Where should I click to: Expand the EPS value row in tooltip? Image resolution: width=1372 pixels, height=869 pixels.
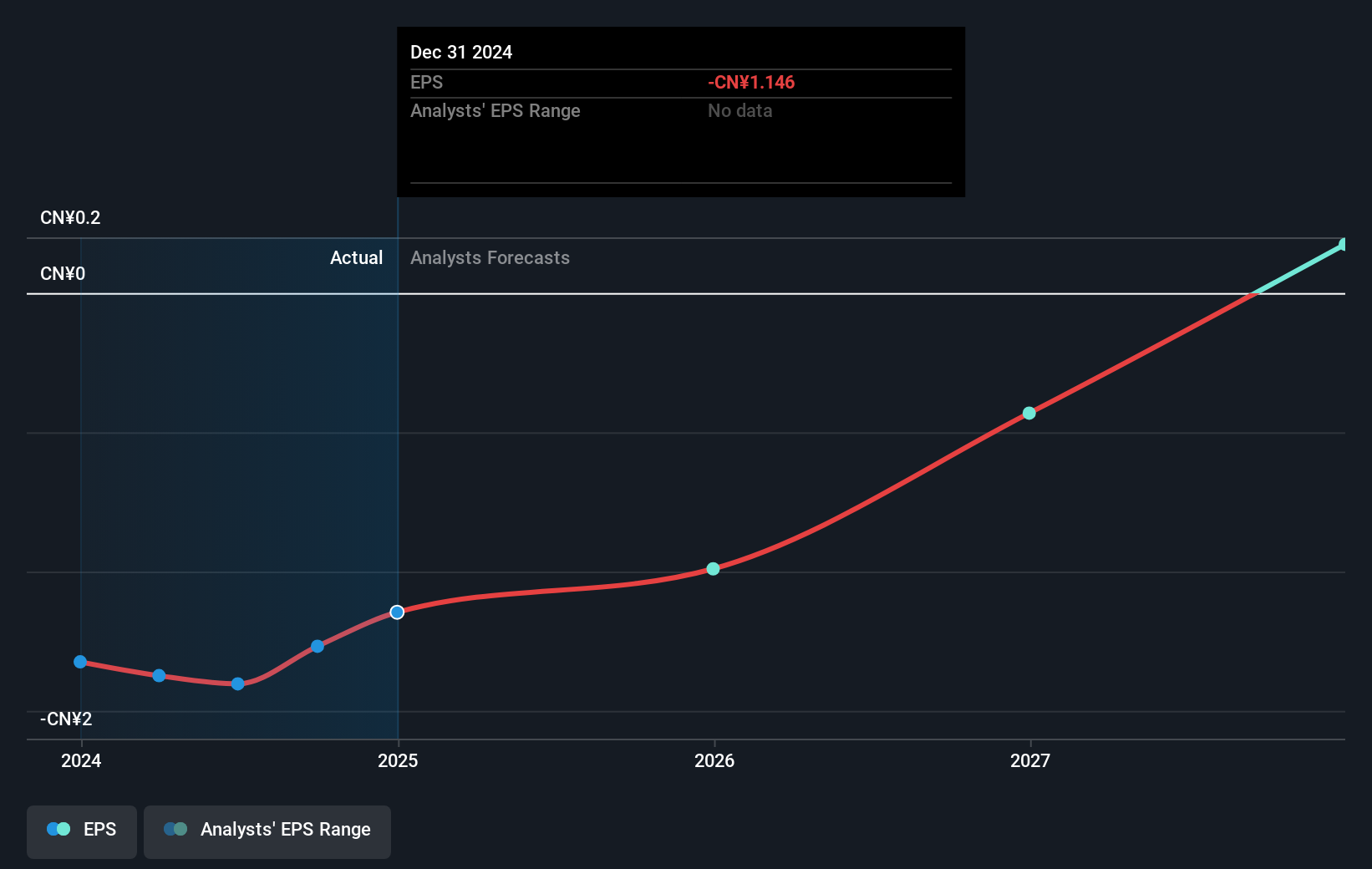click(x=426, y=82)
